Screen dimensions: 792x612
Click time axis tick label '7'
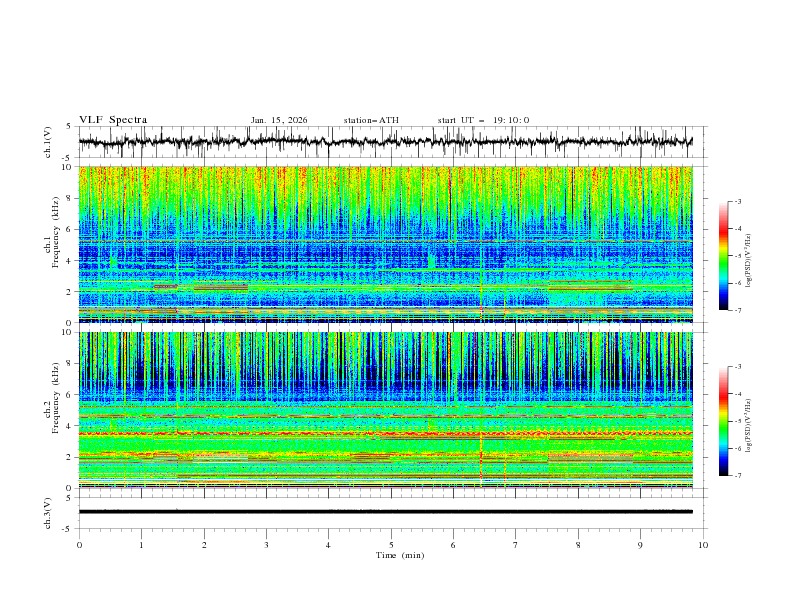[x=516, y=545]
